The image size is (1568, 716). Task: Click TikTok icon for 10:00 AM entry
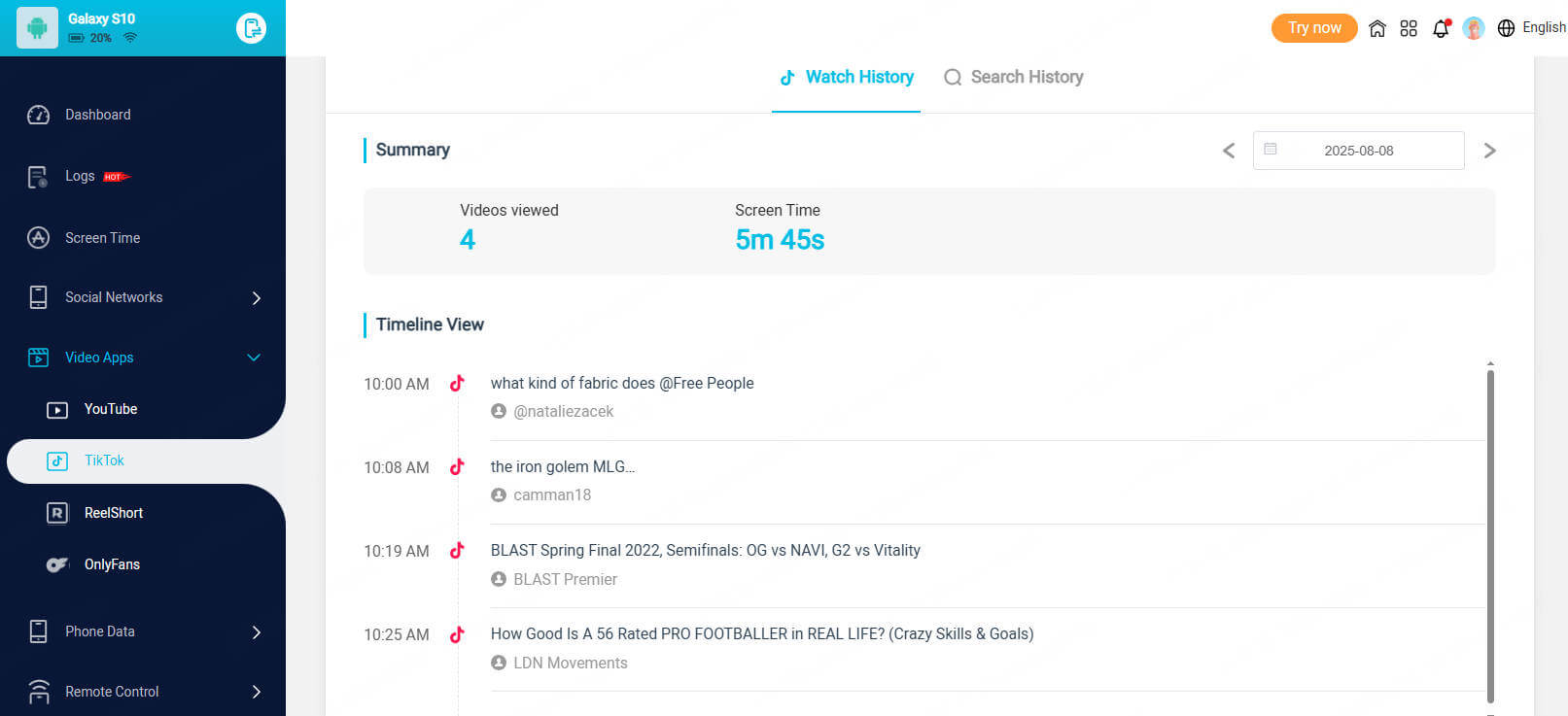pos(457,384)
